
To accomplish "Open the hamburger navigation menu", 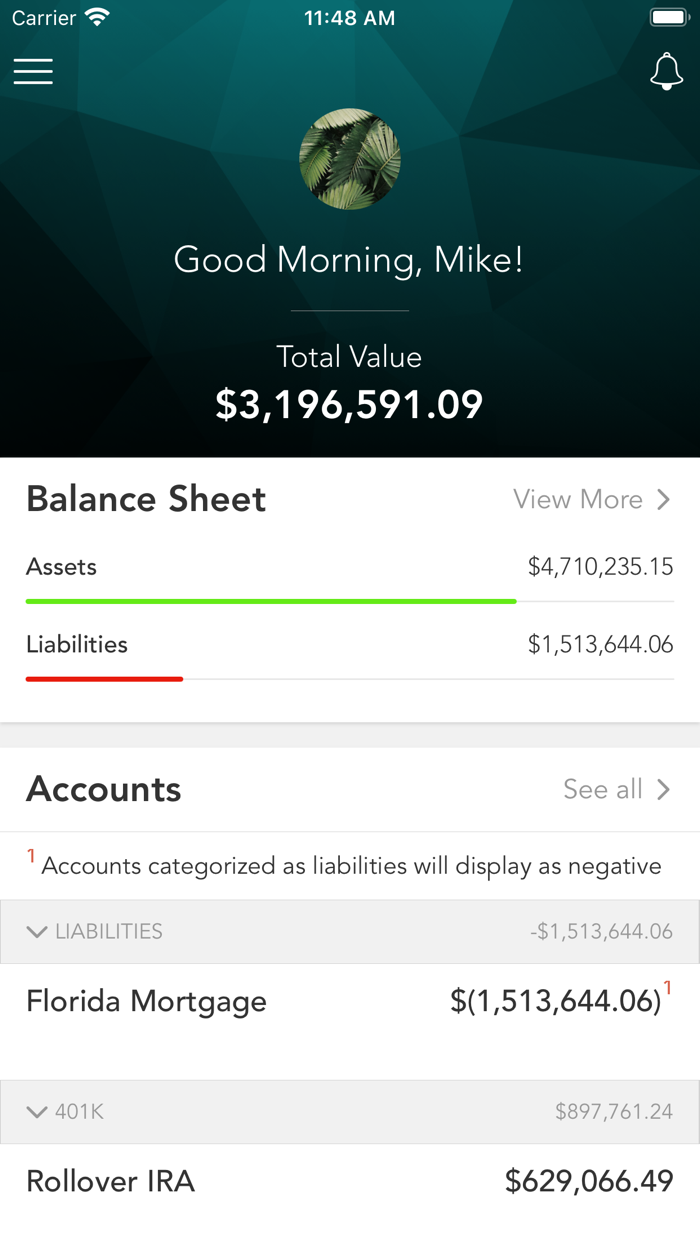I will click(x=33, y=71).
